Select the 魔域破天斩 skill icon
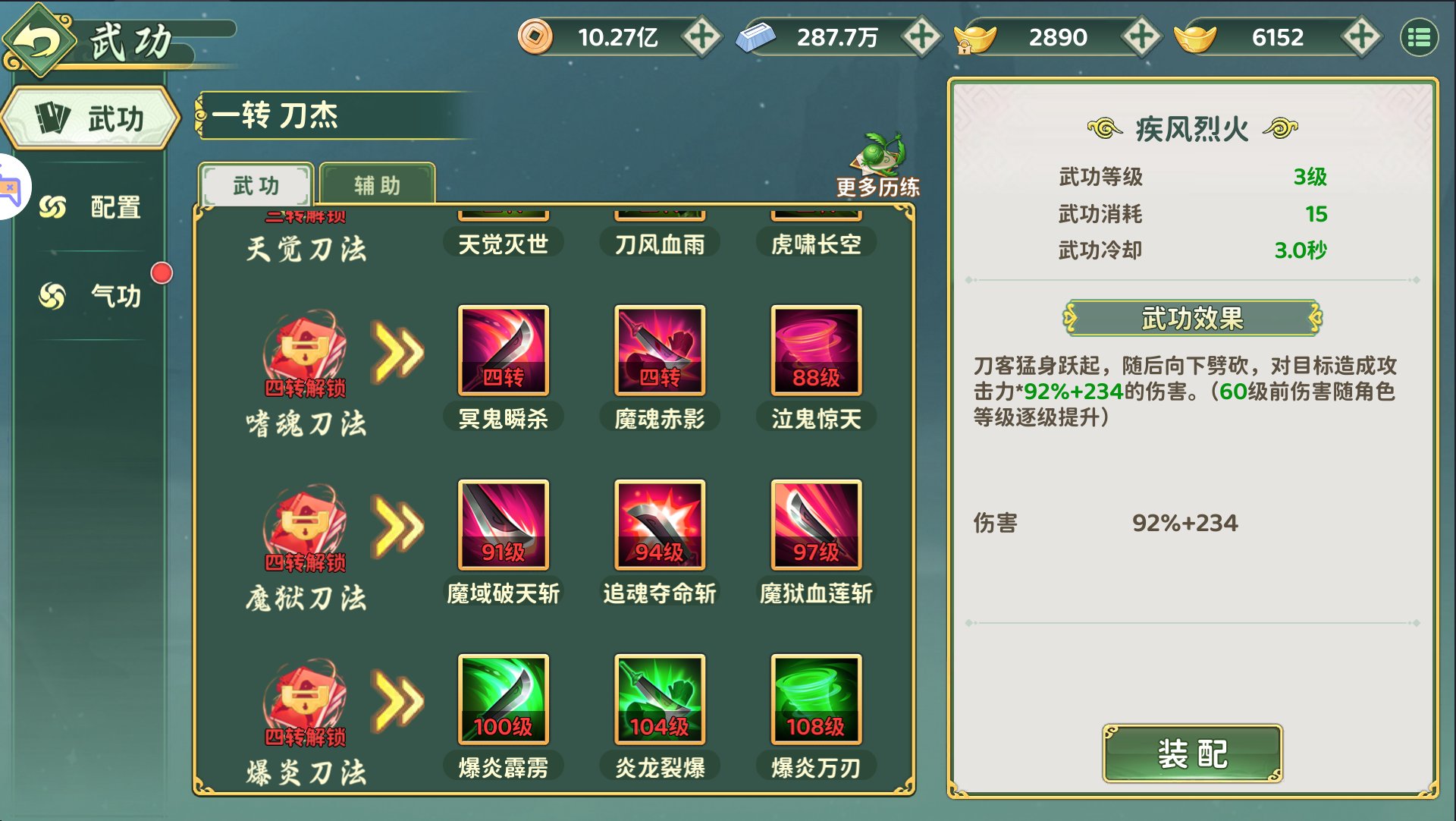1456x821 pixels. coord(503,525)
